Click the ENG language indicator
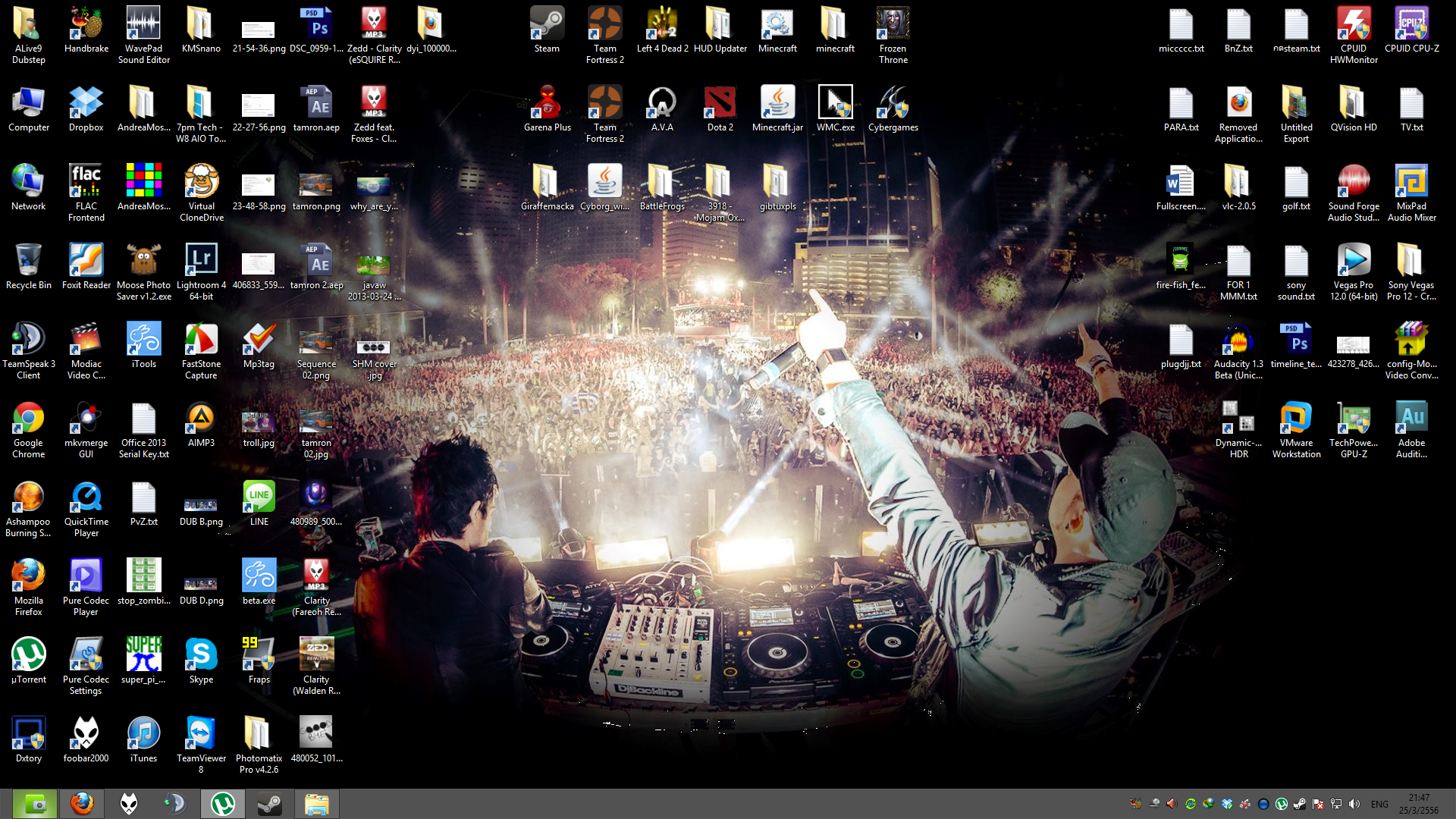 tap(1379, 804)
